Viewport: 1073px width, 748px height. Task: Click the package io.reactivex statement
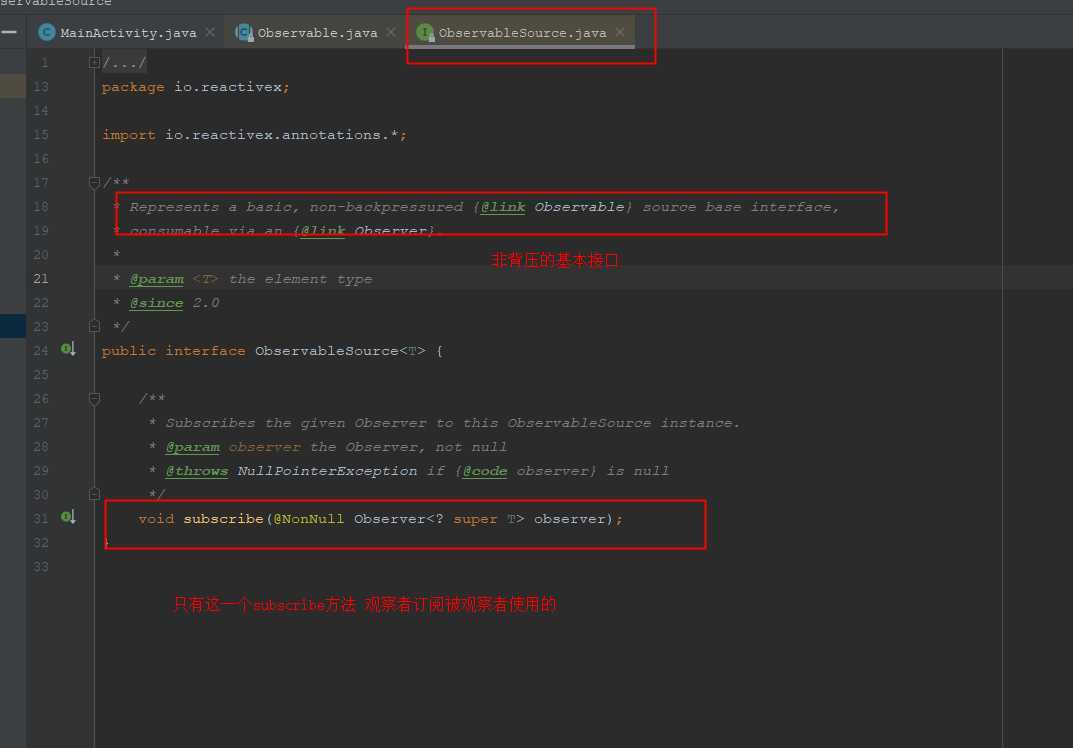click(x=196, y=88)
